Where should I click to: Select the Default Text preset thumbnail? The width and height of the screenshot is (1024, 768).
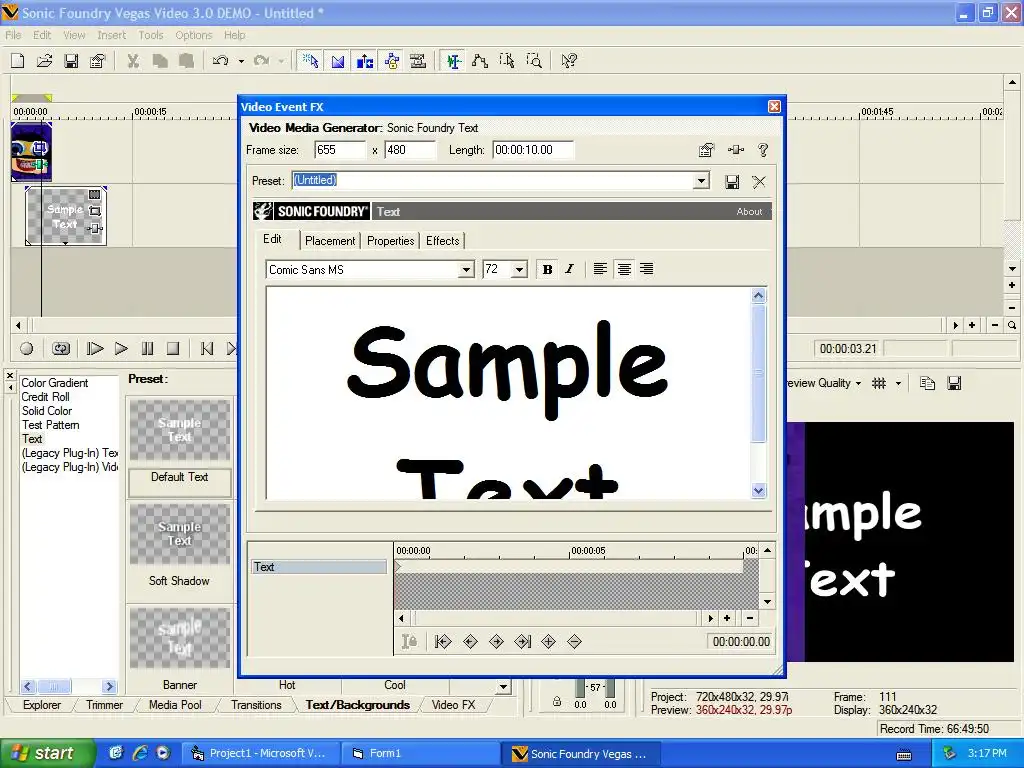180,430
